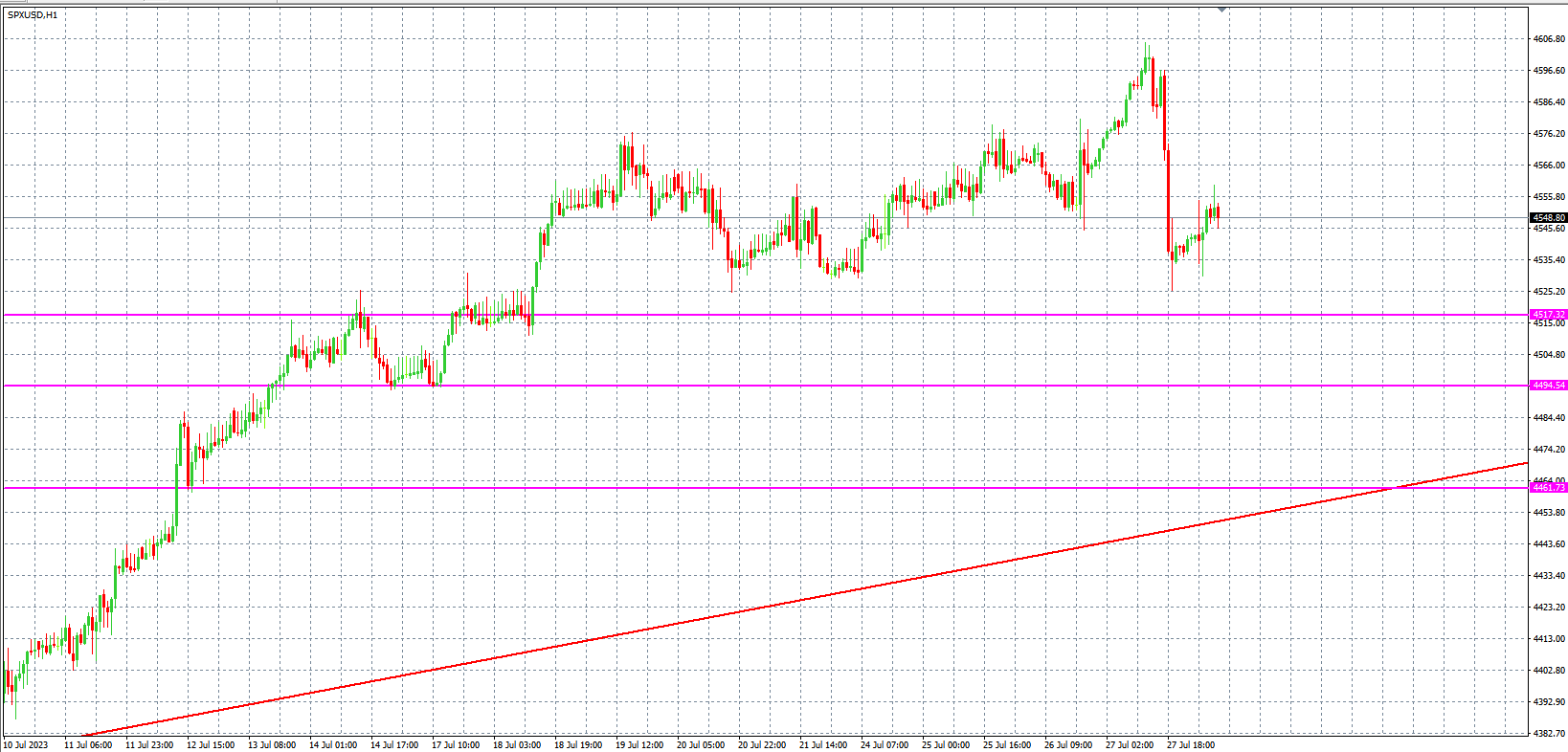This screenshot has width=1568, height=752.
Task: Click the 4606.80 price scale label
Action: point(1548,39)
